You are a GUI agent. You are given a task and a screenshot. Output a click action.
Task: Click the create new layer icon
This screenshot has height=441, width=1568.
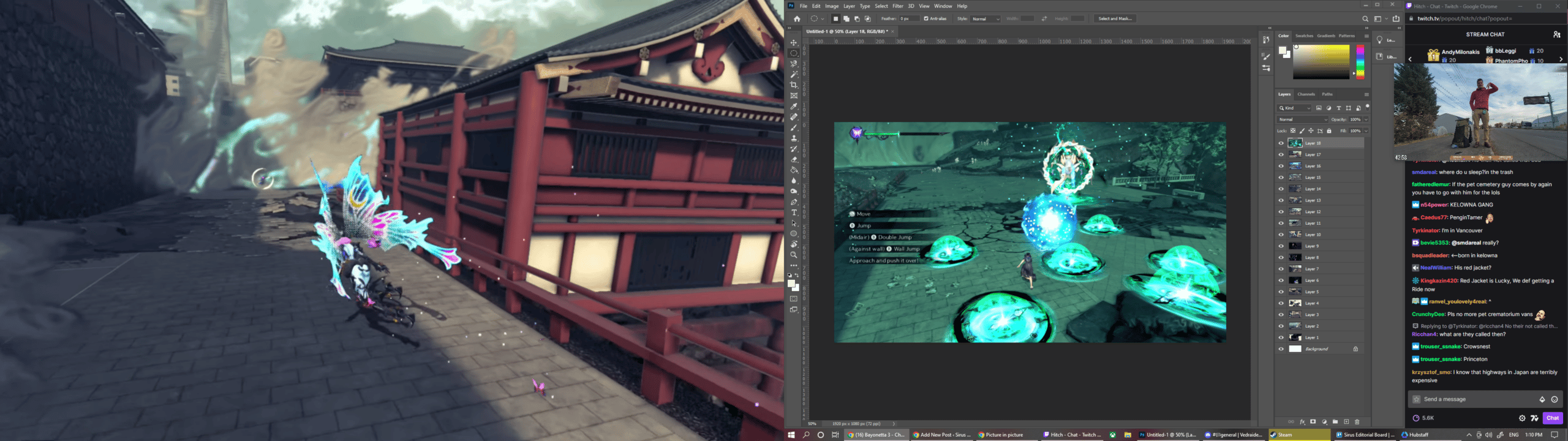coord(1346,422)
